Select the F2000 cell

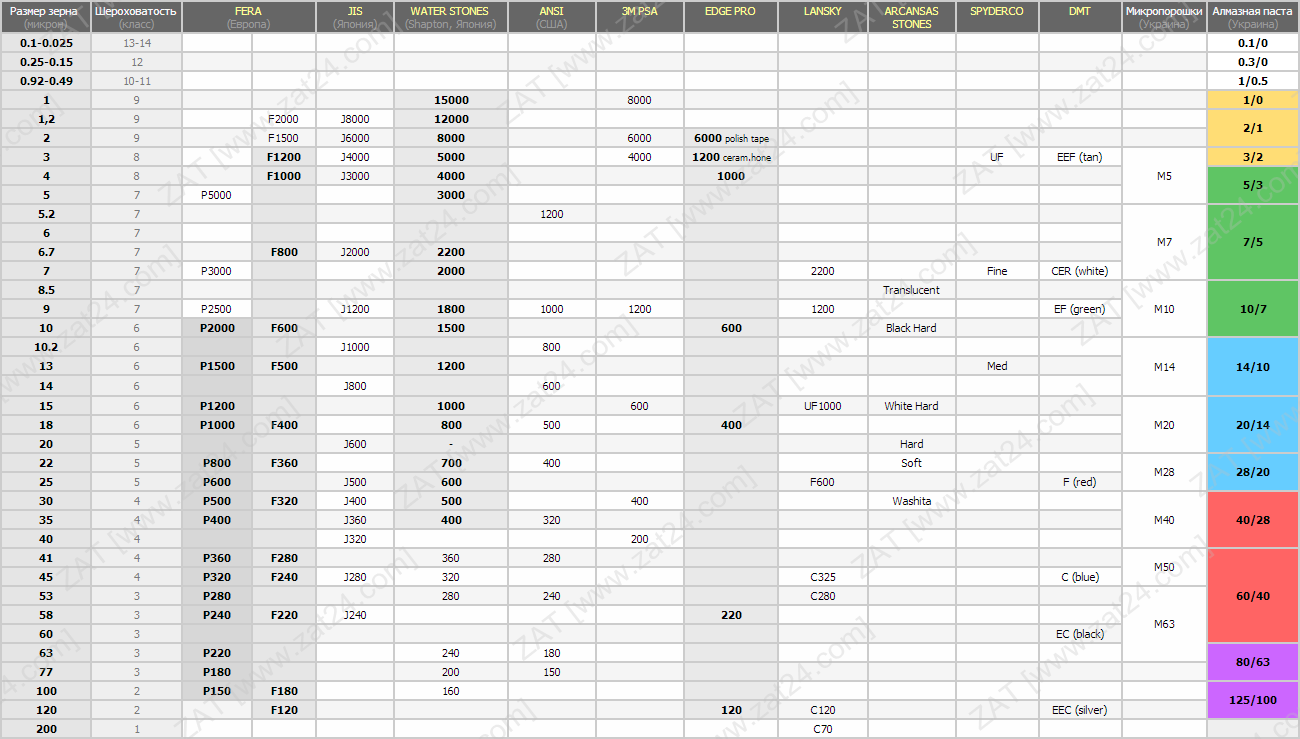284,119
